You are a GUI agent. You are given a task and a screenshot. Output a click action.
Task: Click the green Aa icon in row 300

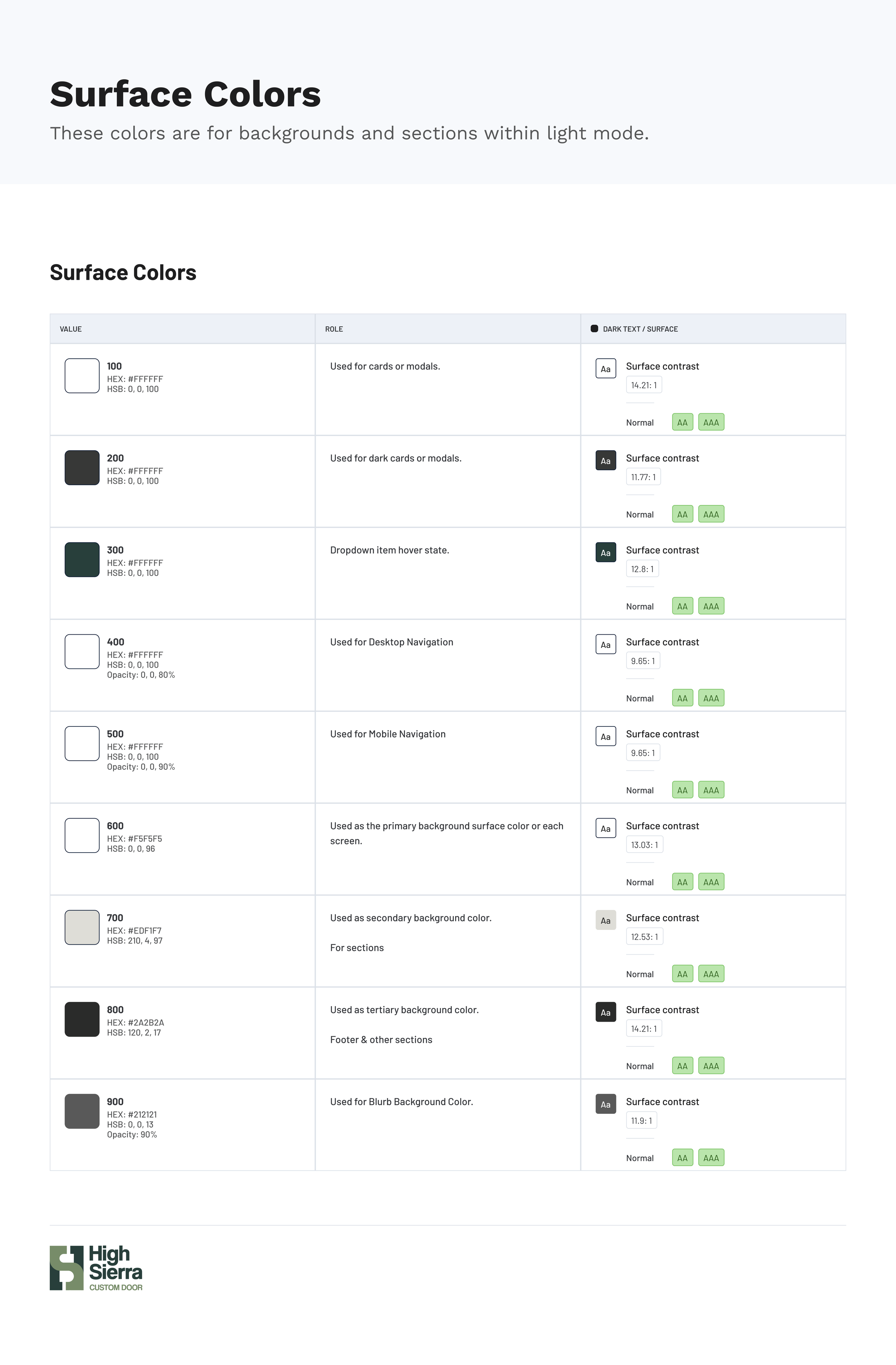pyautogui.click(x=605, y=552)
